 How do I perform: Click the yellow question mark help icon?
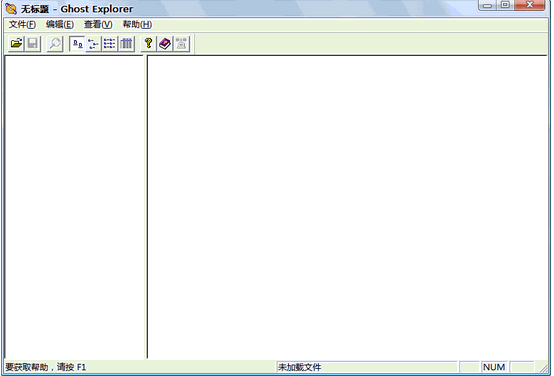[x=148, y=44]
